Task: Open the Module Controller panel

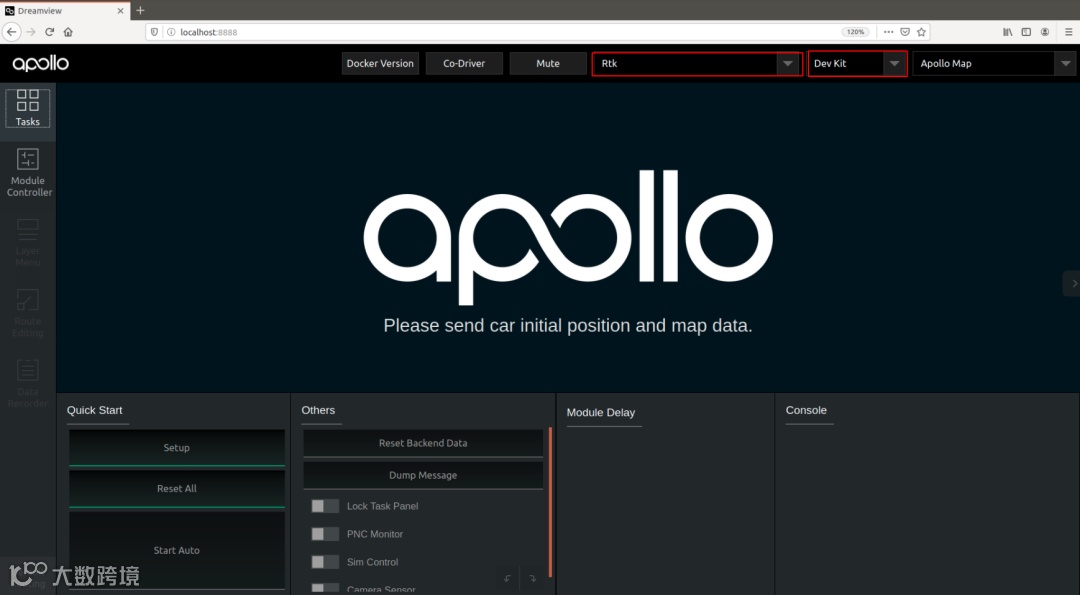Action: (28, 172)
